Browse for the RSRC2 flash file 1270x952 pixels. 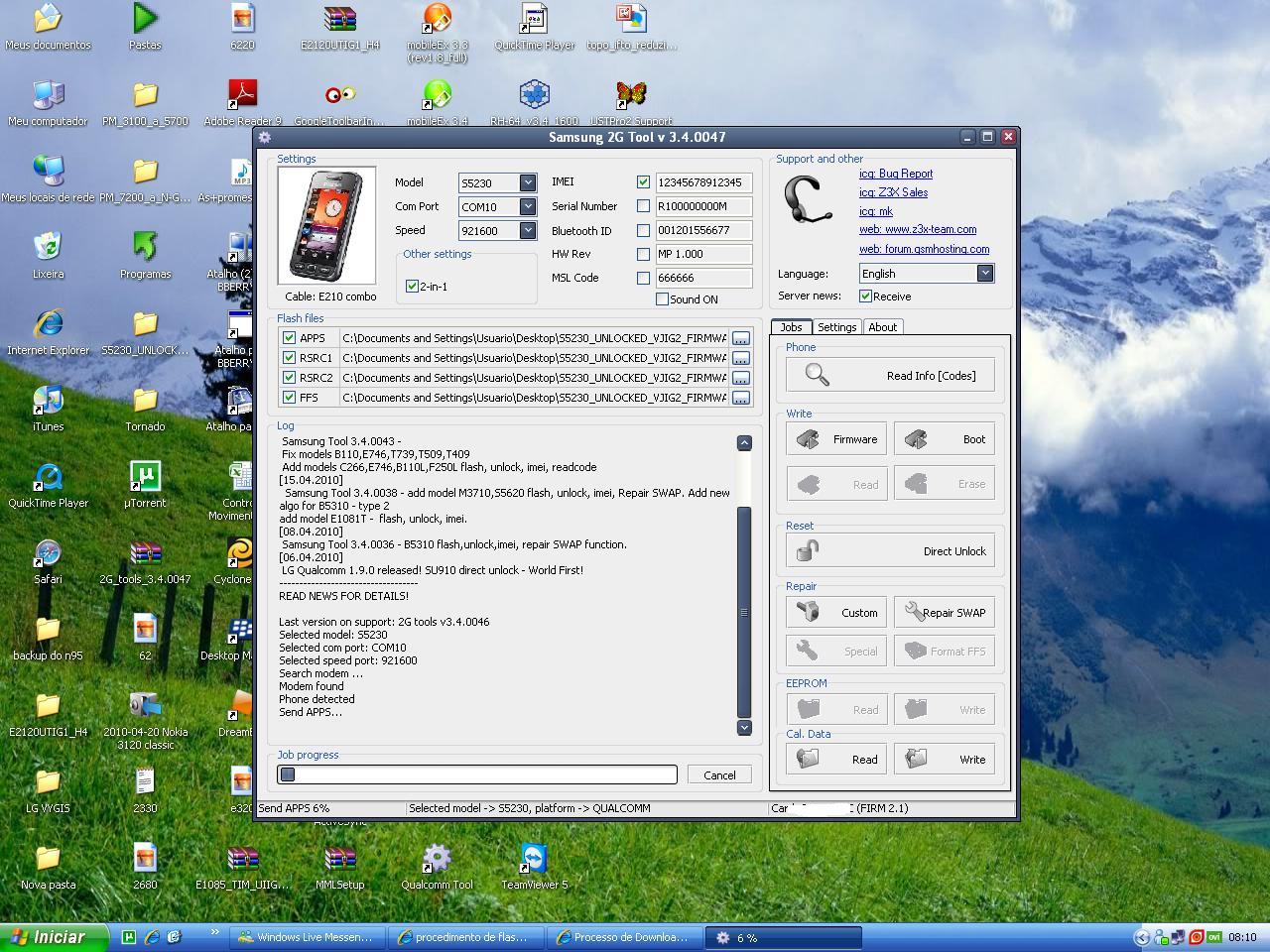[741, 378]
